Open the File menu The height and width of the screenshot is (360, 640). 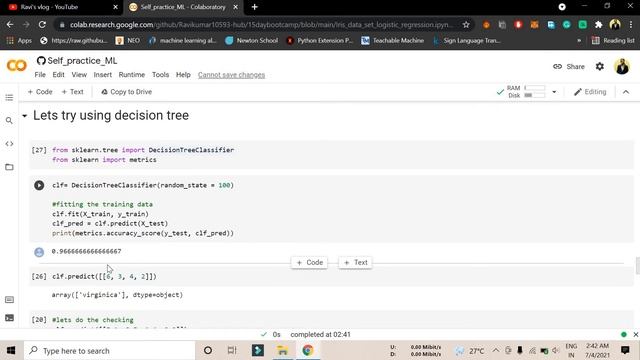click(x=40, y=75)
